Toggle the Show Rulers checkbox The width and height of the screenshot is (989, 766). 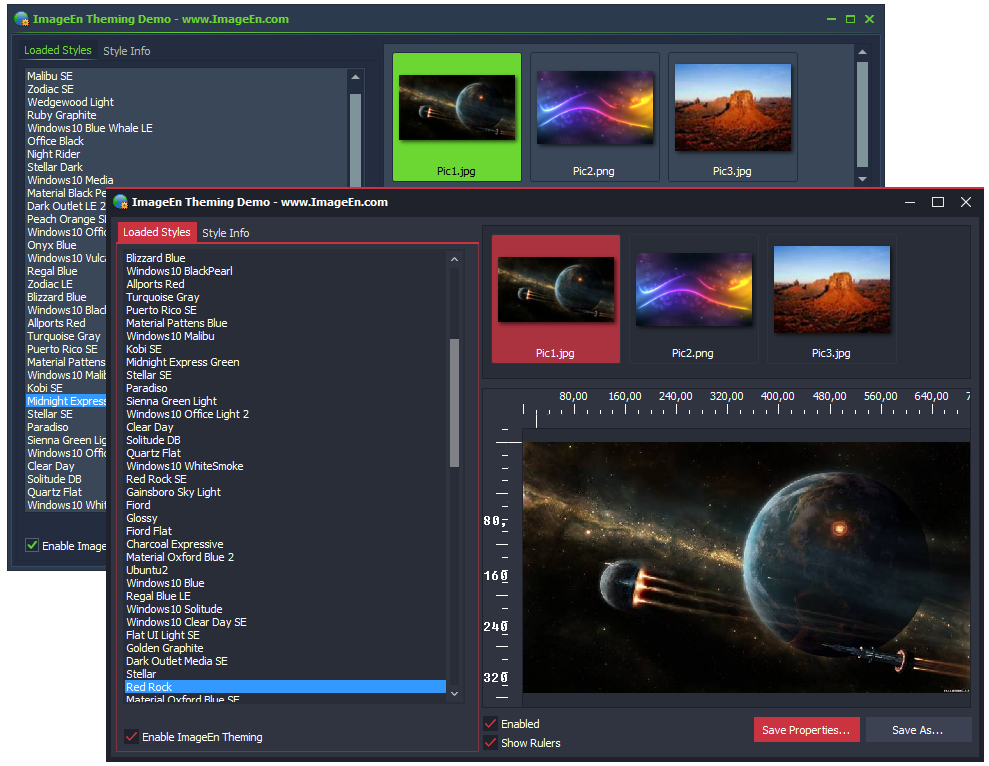pyautogui.click(x=490, y=743)
